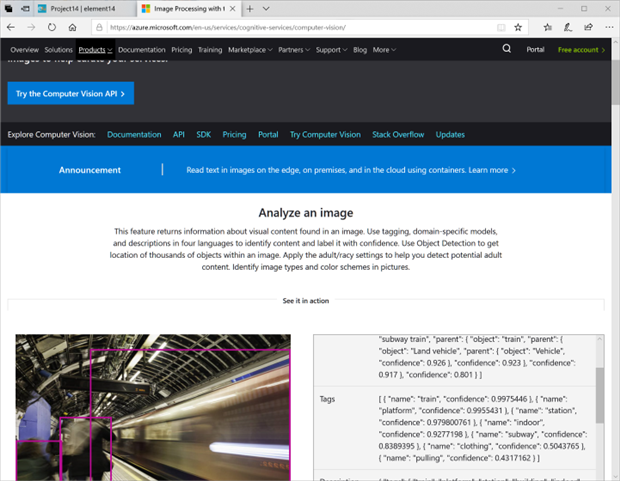The height and width of the screenshot is (481, 620).
Task: Open a new tab with plus button
Action: point(250,8)
